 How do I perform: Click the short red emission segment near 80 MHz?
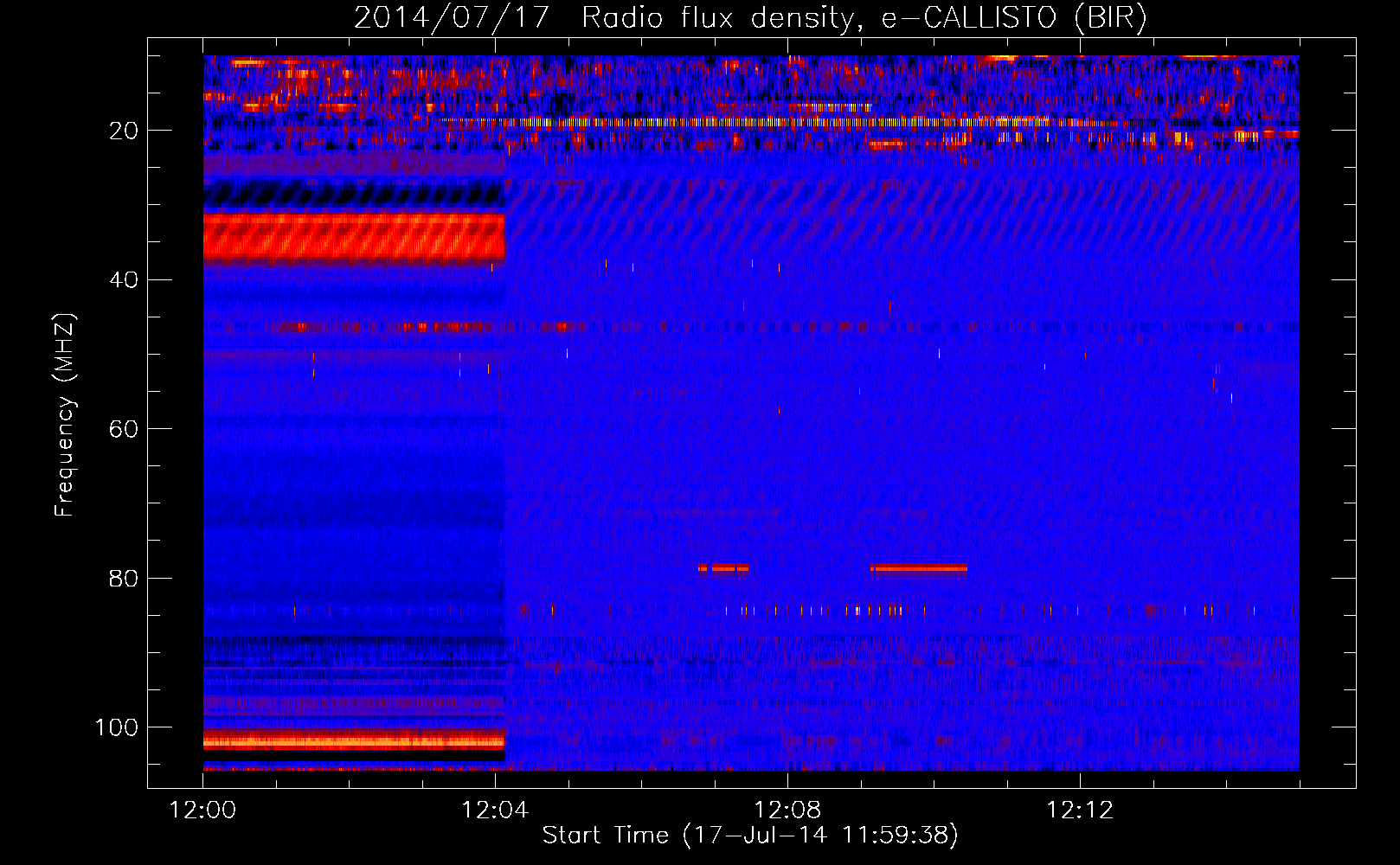click(x=723, y=568)
